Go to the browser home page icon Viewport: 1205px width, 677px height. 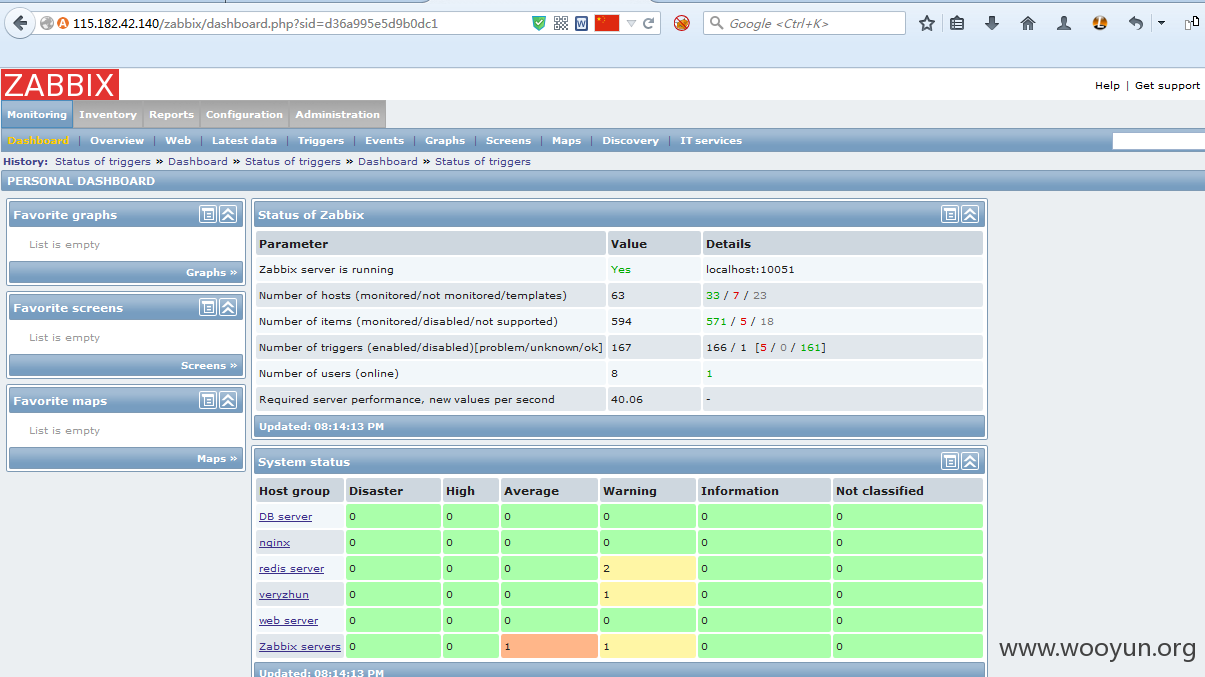click(1028, 23)
